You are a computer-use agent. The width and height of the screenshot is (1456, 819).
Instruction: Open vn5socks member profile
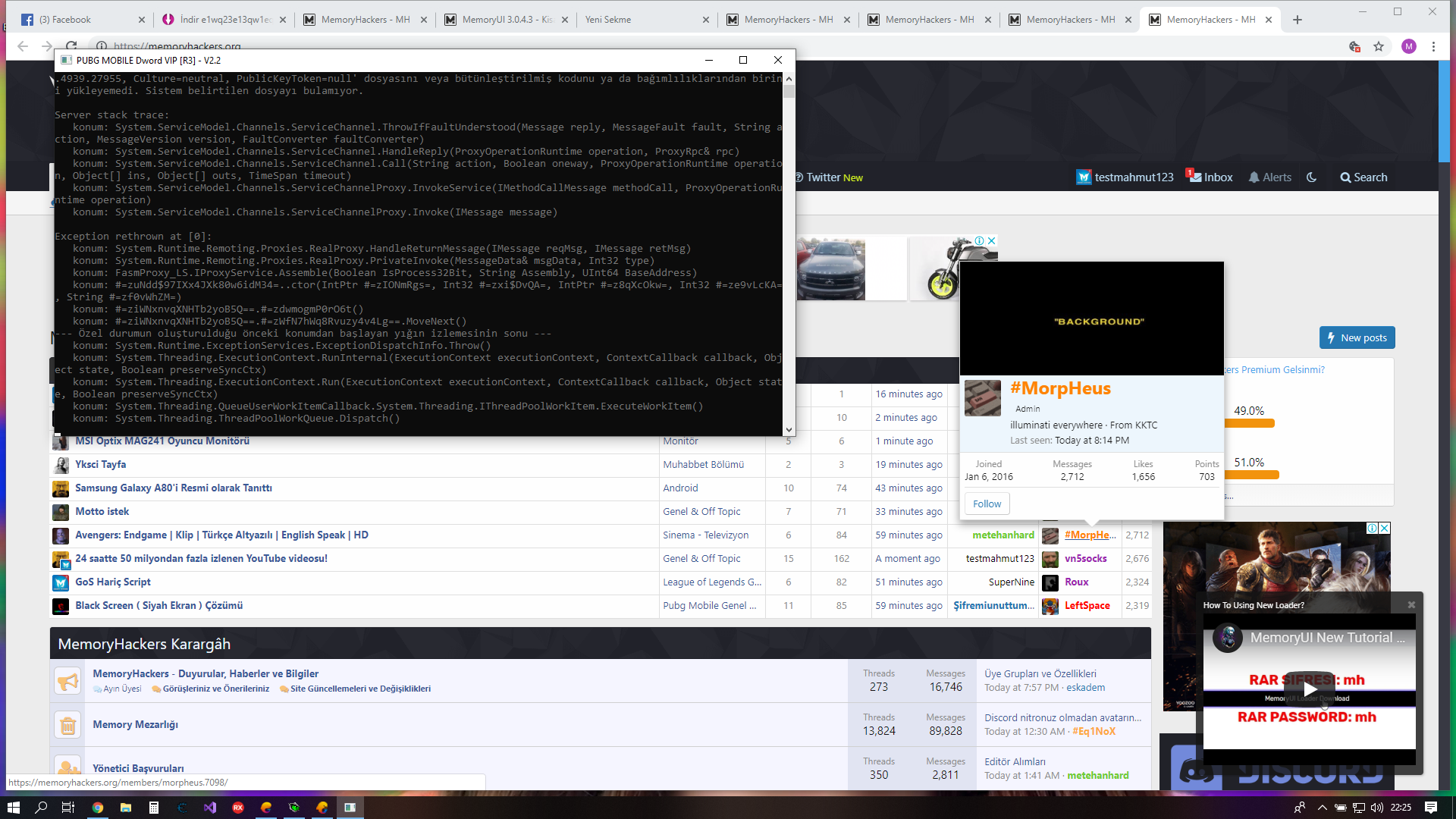(x=1086, y=559)
